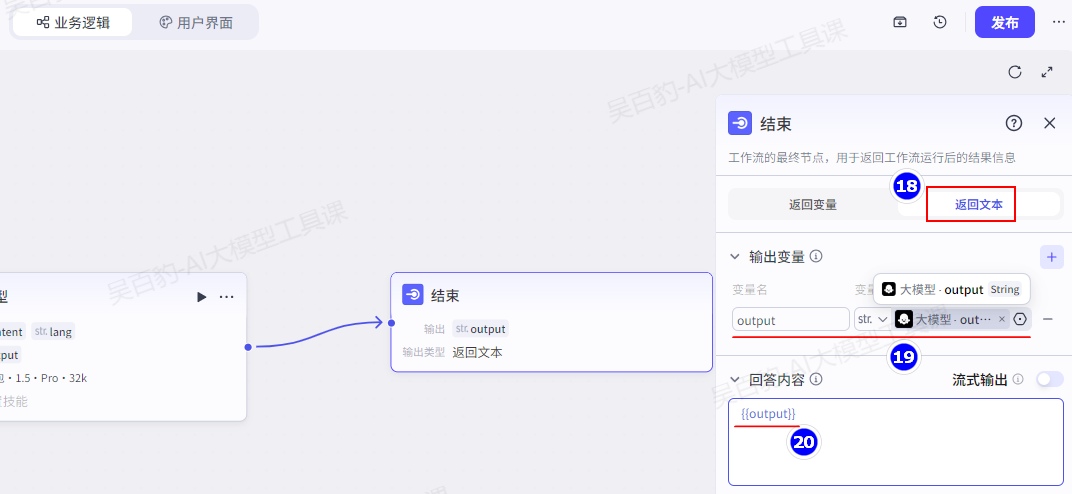The height and width of the screenshot is (494, 1072).
Task: Click the archive box icon in top bar
Action: point(900,22)
